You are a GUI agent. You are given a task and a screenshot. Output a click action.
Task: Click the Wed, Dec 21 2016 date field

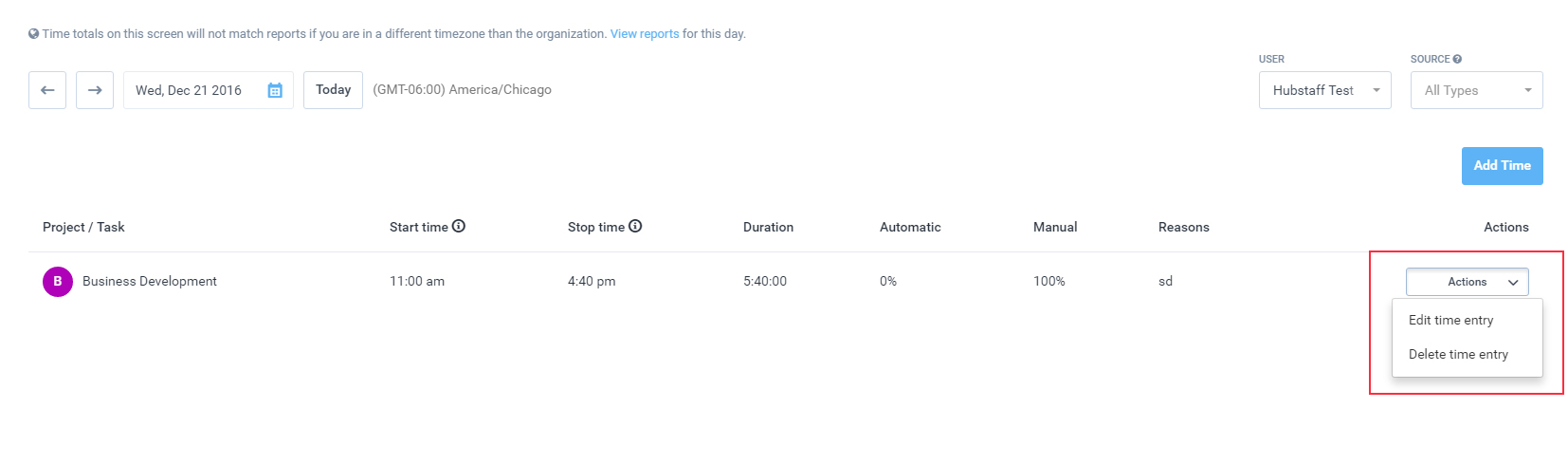209,90
